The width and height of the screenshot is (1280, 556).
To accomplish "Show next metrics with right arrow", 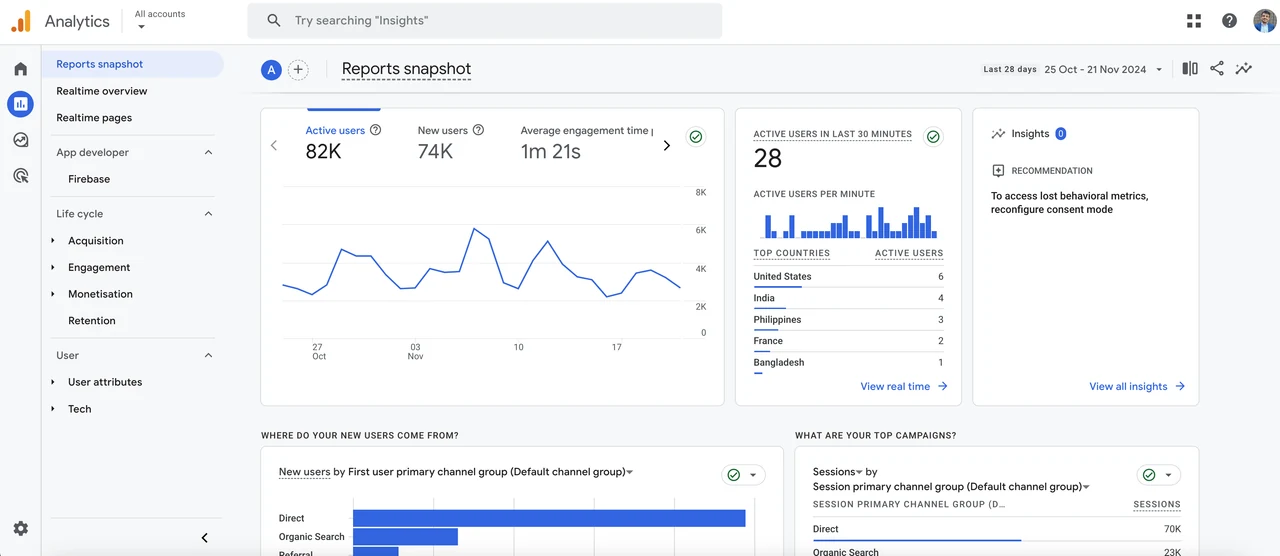I will coord(667,146).
